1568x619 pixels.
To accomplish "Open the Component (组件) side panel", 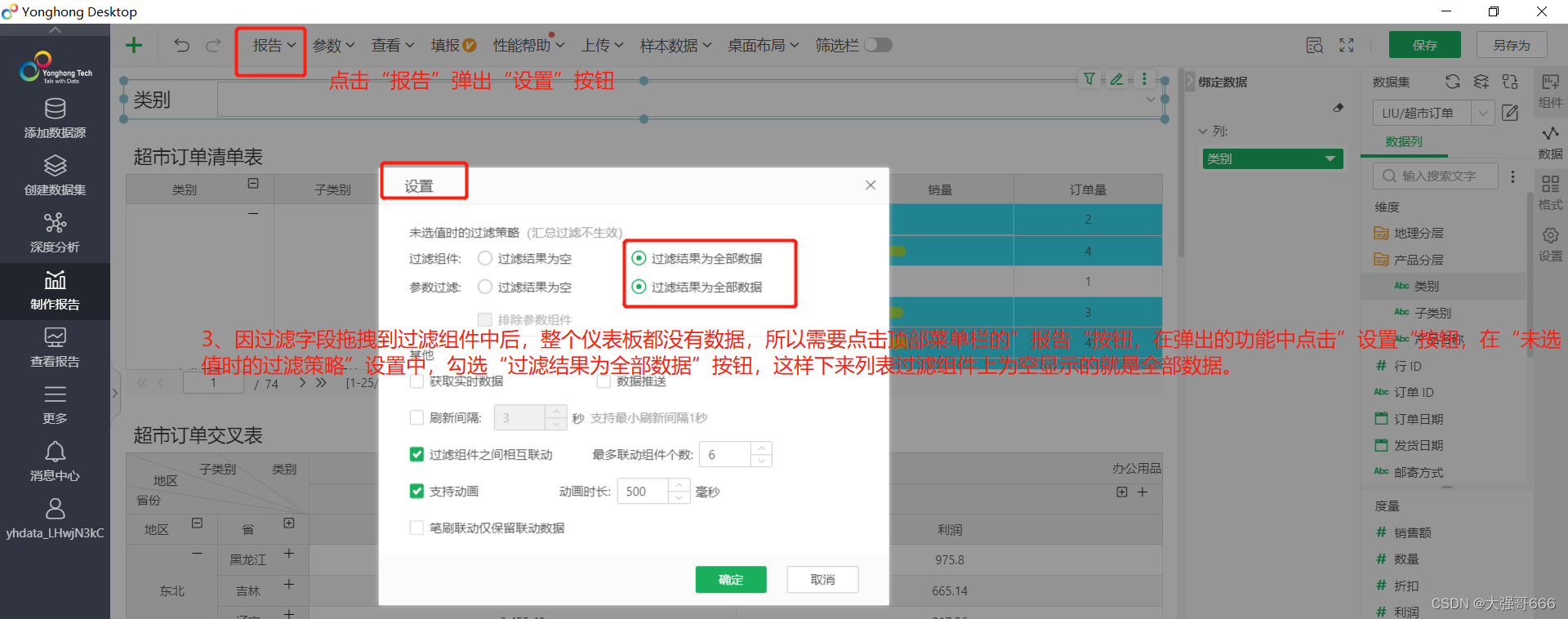I will click(x=1550, y=90).
